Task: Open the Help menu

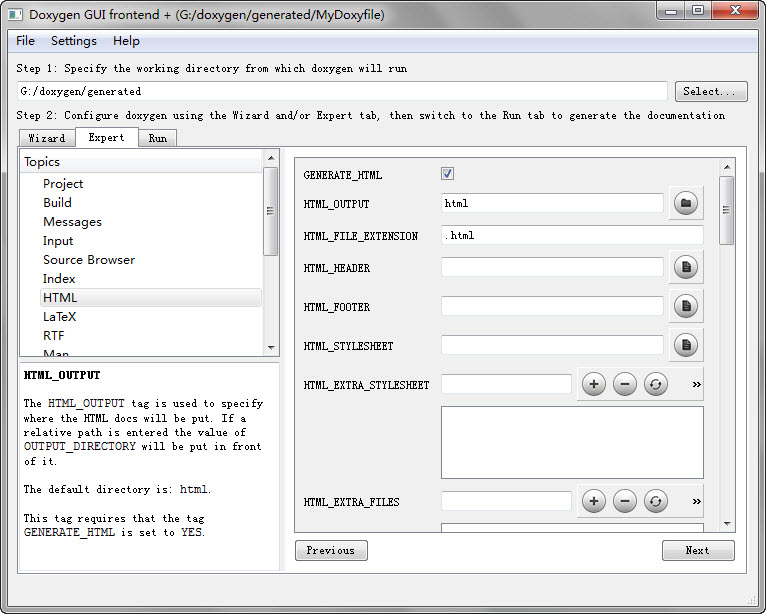Action: [126, 41]
